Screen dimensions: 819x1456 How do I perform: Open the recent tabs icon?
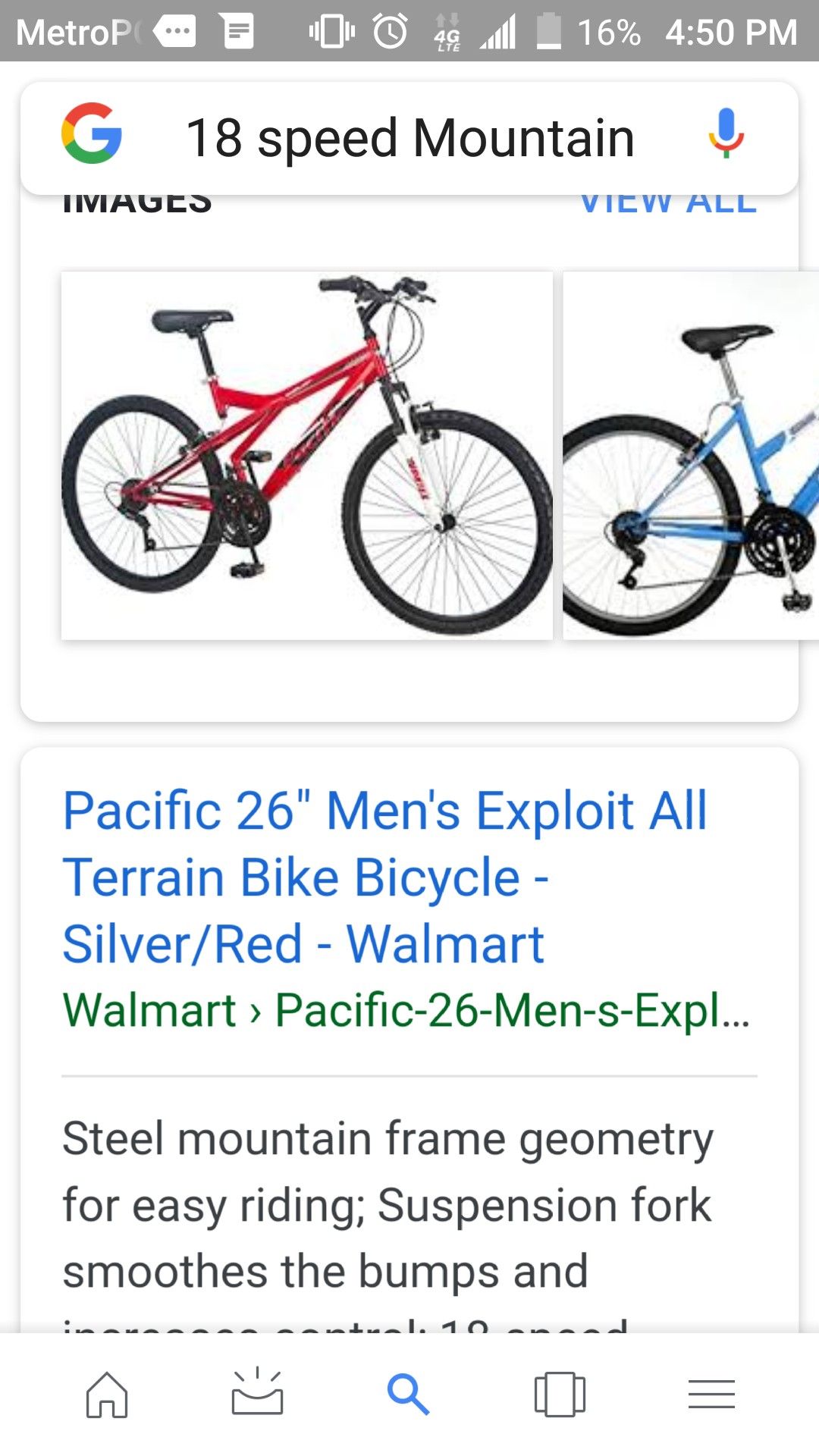pyautogui.click(x=560, y=1394)
